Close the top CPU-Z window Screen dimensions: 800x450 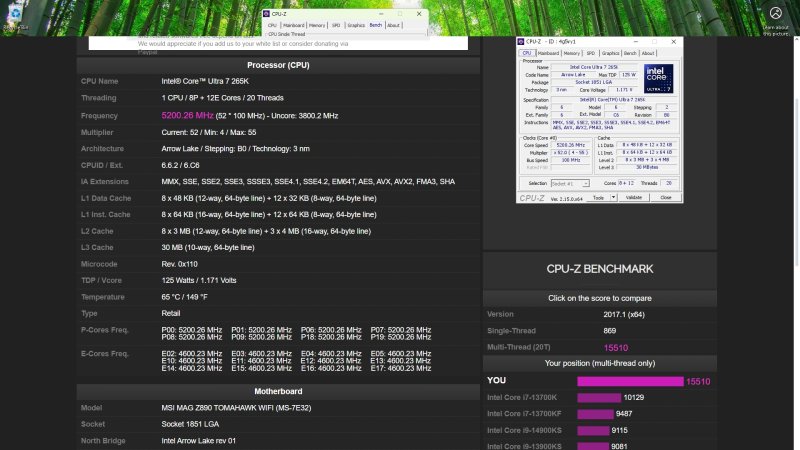click(419, 14)
